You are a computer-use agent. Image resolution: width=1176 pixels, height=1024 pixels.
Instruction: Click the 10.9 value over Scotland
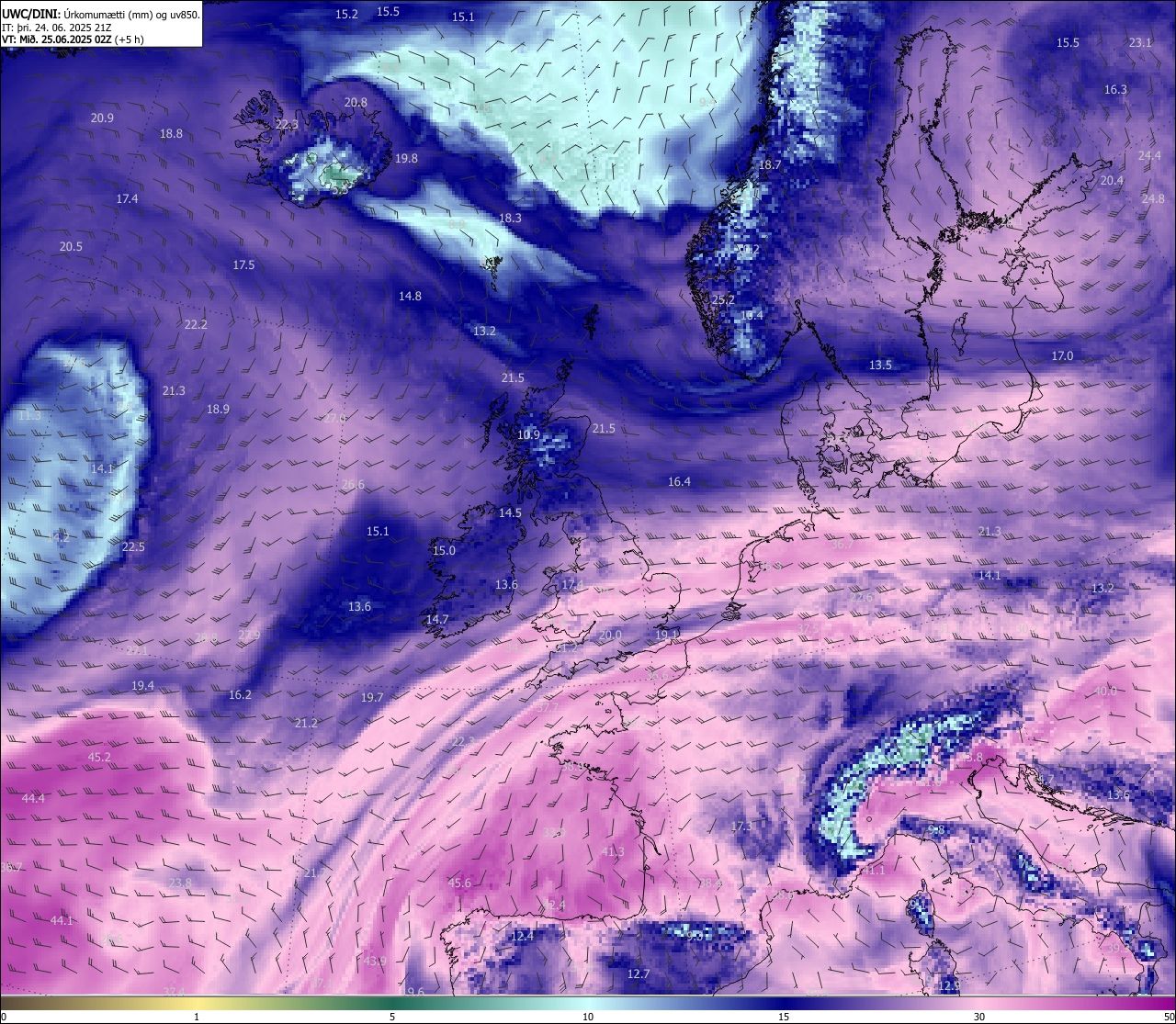[528, 435]
